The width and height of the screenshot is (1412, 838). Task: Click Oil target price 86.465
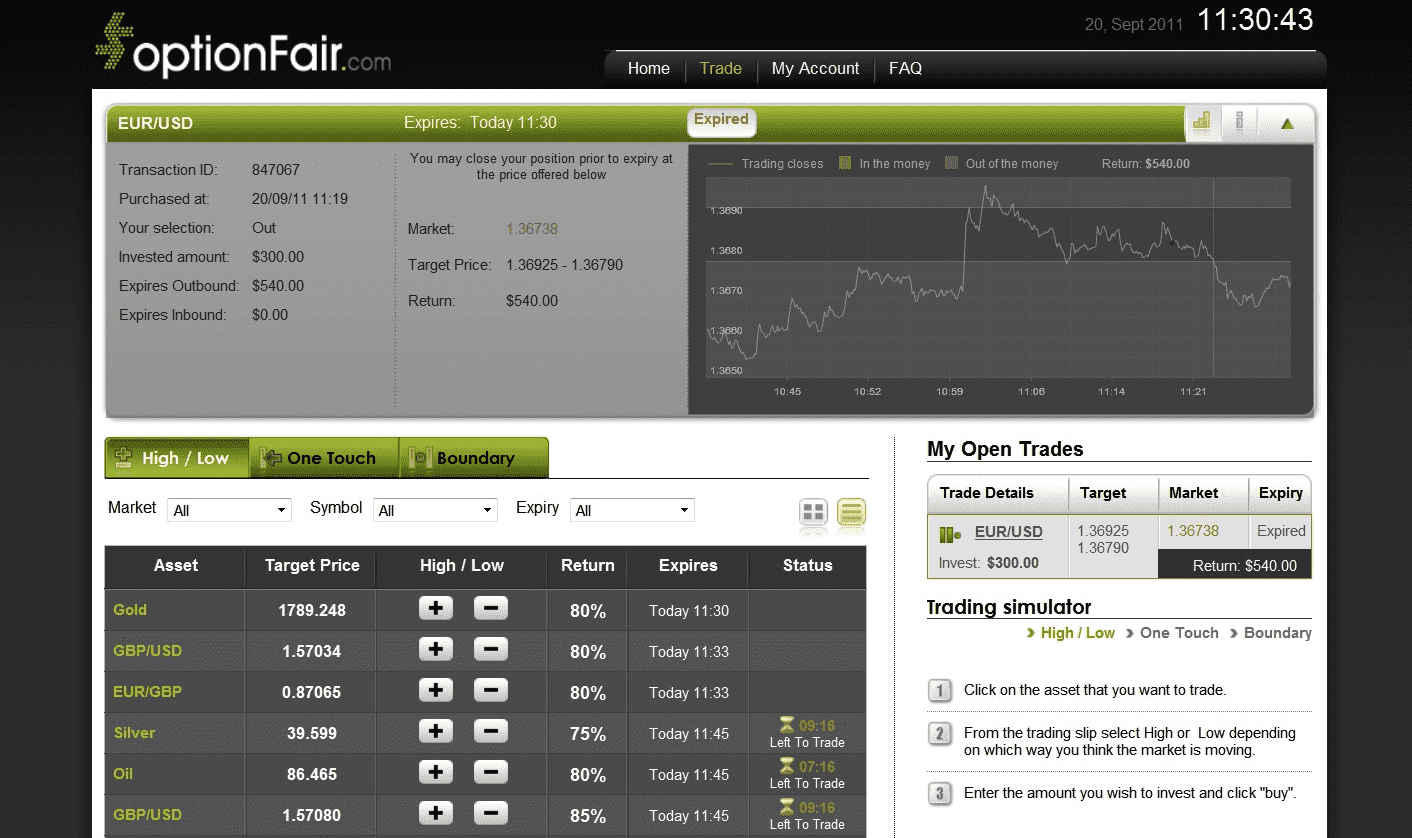(312, 774)
